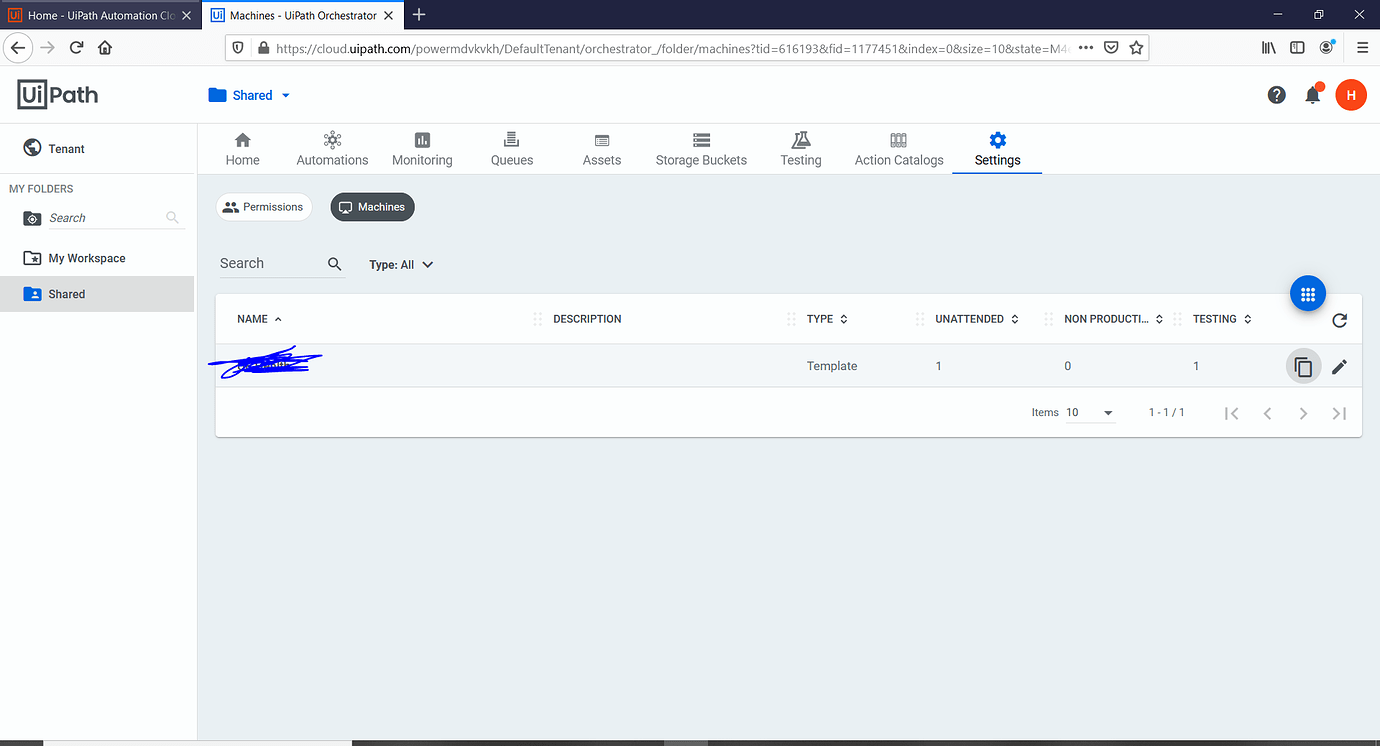Screen dimensions: 1380x746
Task: Click inside the machine search field
Action: click(270, 263)
